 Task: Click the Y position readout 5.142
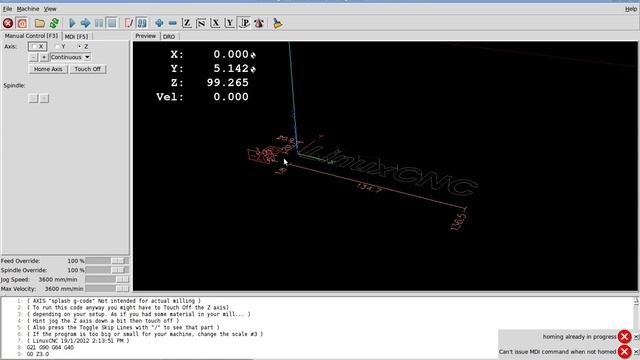231,69
